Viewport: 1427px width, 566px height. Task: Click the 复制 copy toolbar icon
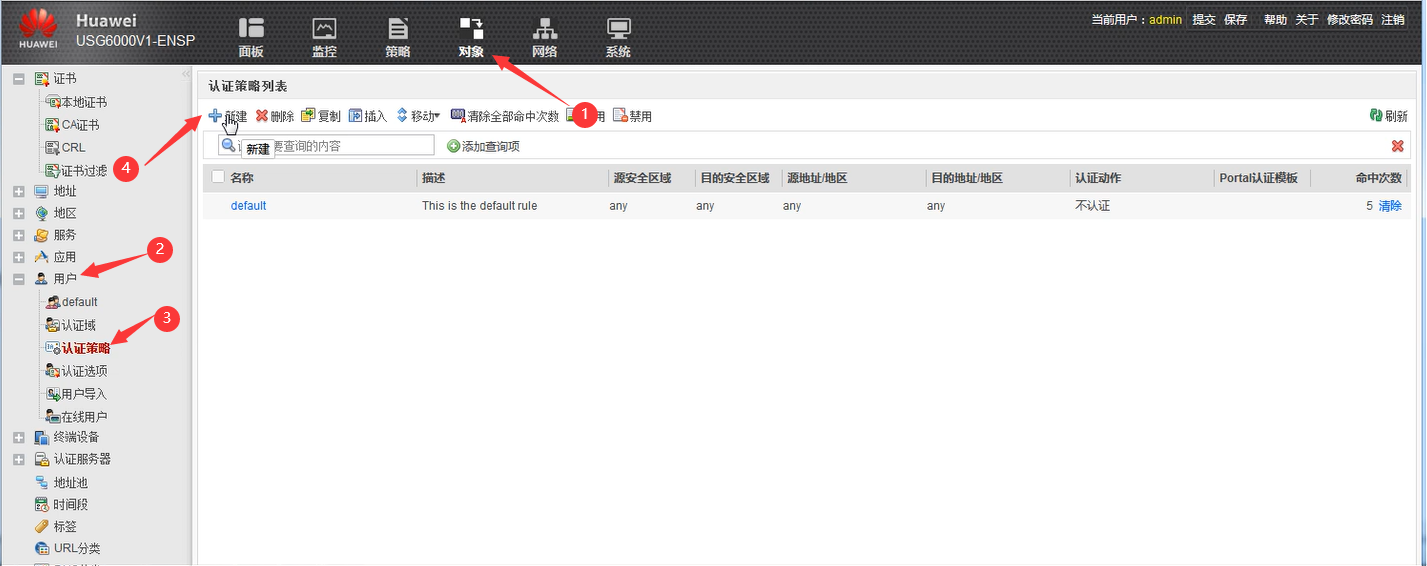[x=309, y=116]
